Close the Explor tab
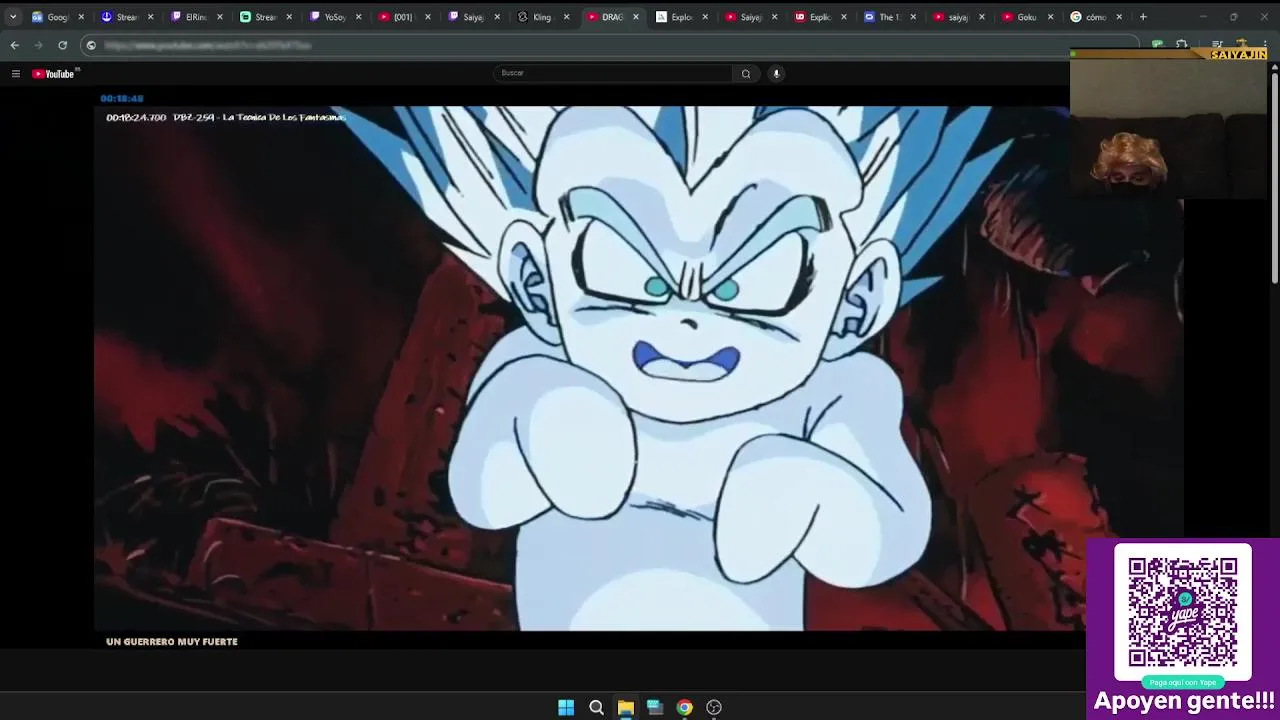 [x=705, y=17]
